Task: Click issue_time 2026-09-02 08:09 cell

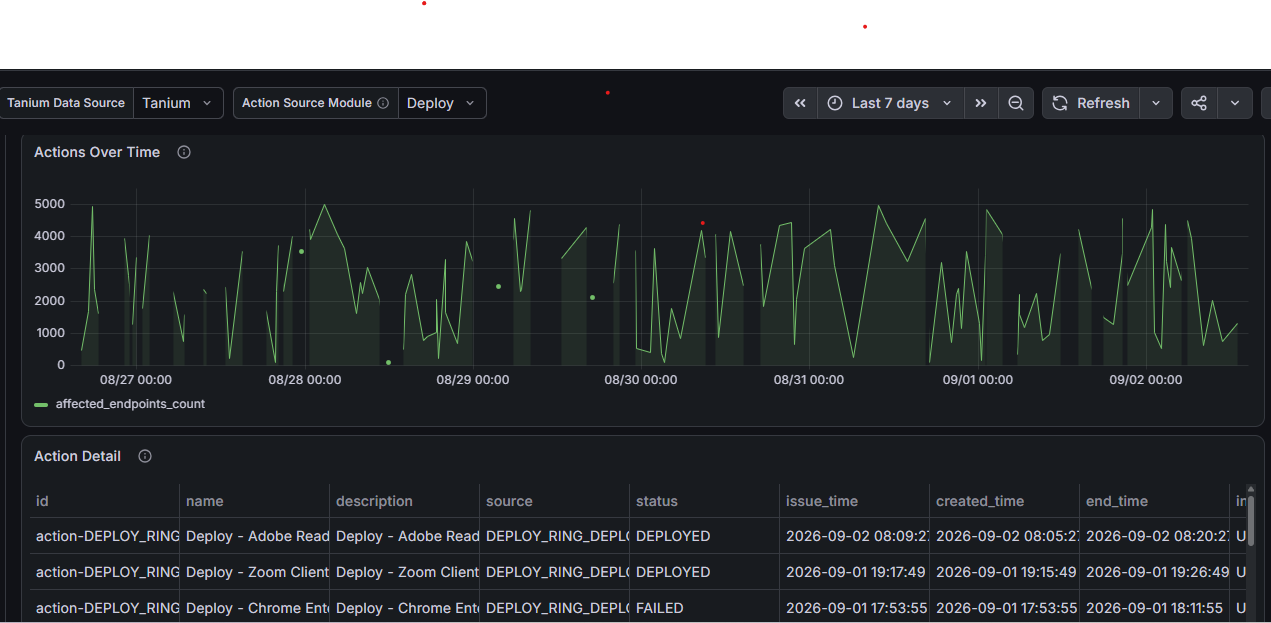Action: pyautogui.click(x=855, y=536)
